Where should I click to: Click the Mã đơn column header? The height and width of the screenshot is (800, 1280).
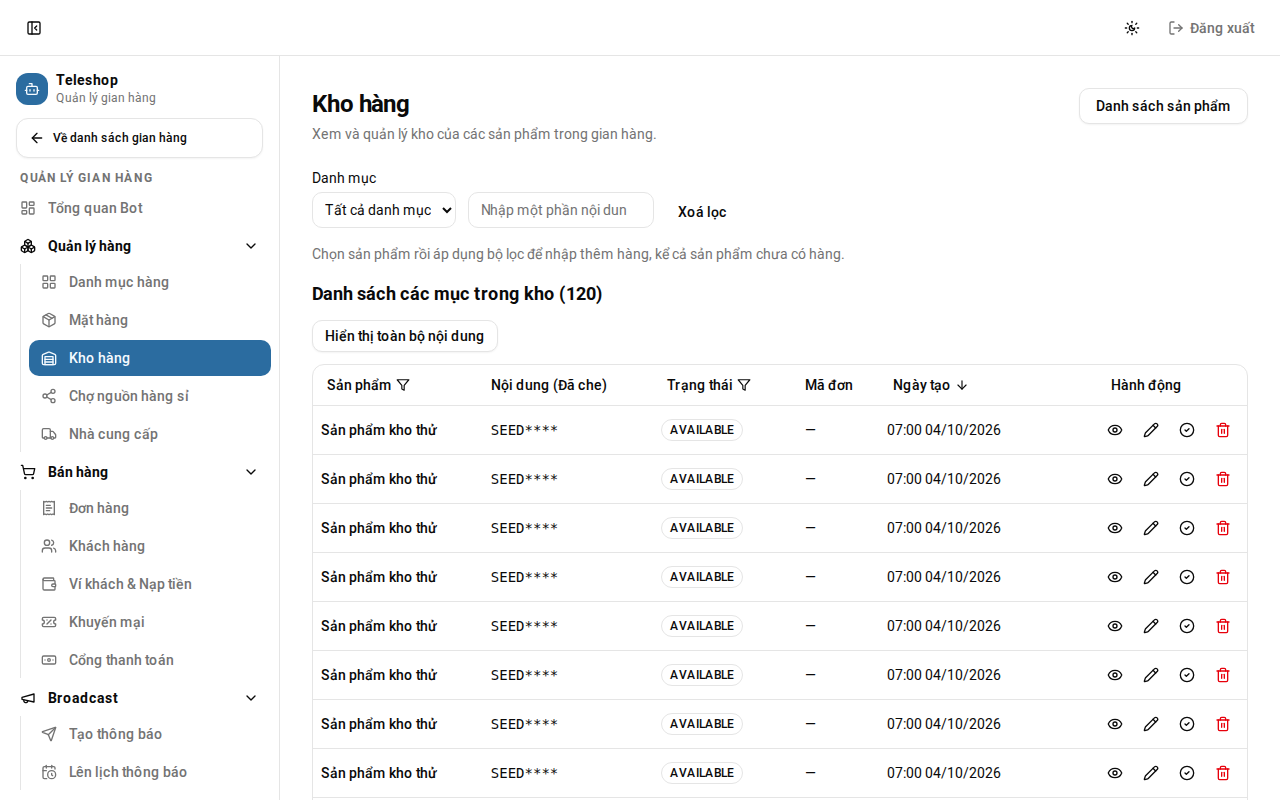(x=829, y=385)
